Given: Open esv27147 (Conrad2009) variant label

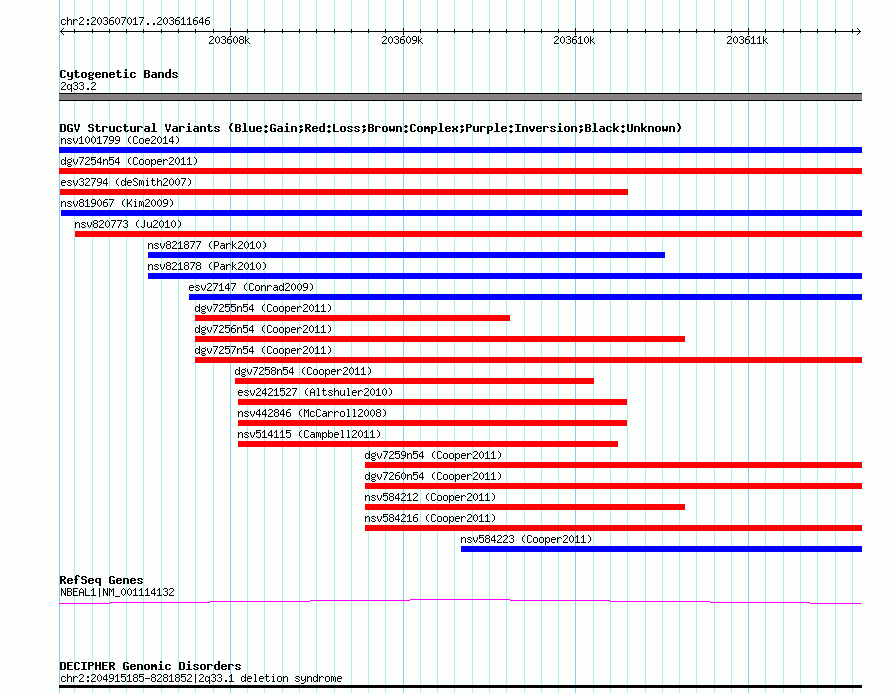Looking at the screenshot, I should coord(251,287).
